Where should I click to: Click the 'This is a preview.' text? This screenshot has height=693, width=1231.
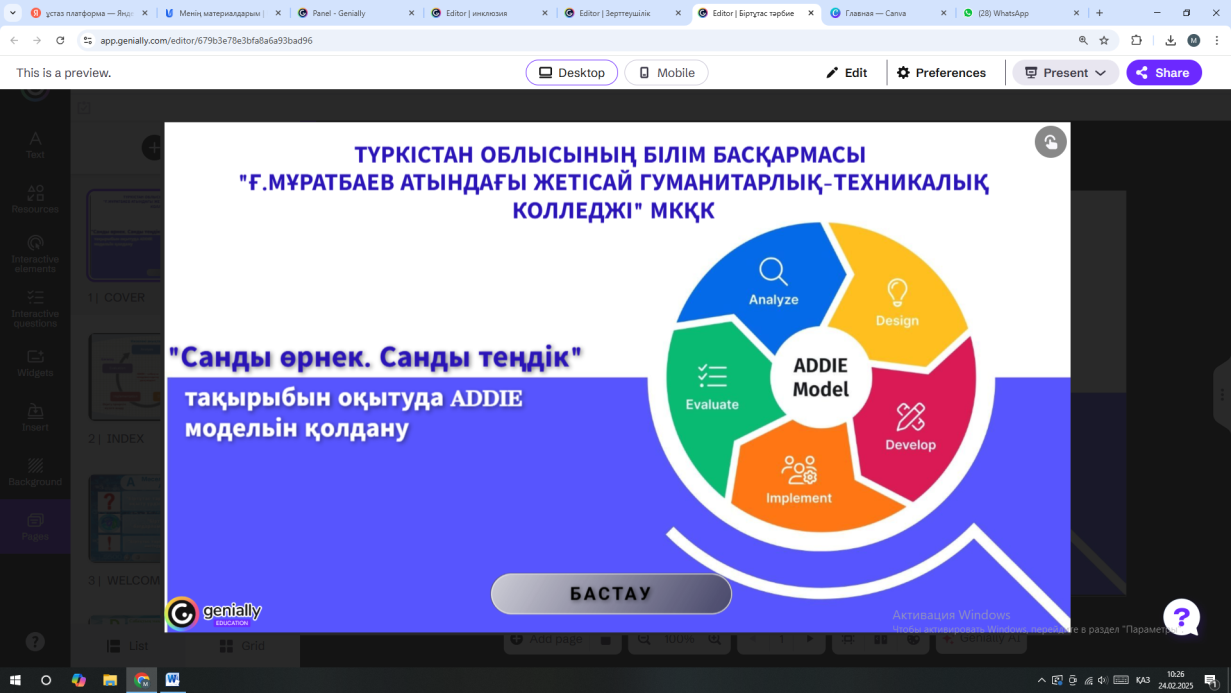(63, 73)
